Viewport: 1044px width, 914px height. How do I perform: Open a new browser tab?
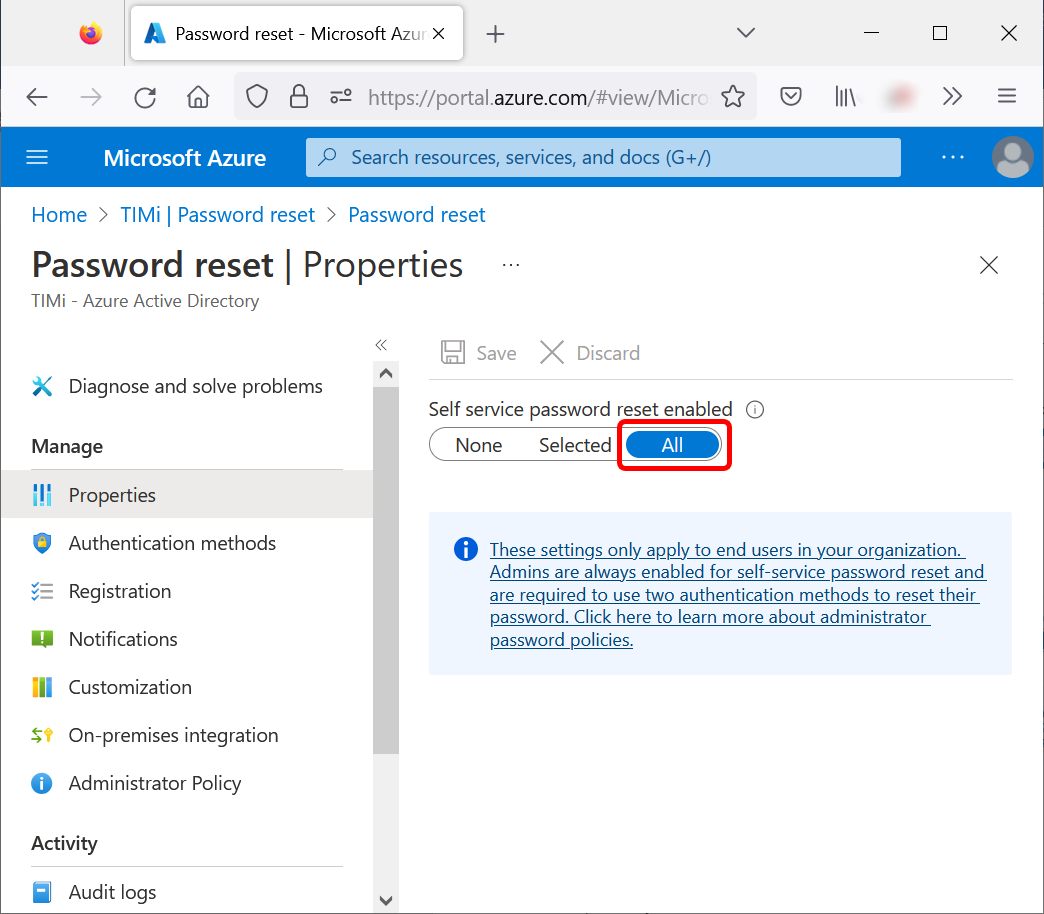(495, 33)
